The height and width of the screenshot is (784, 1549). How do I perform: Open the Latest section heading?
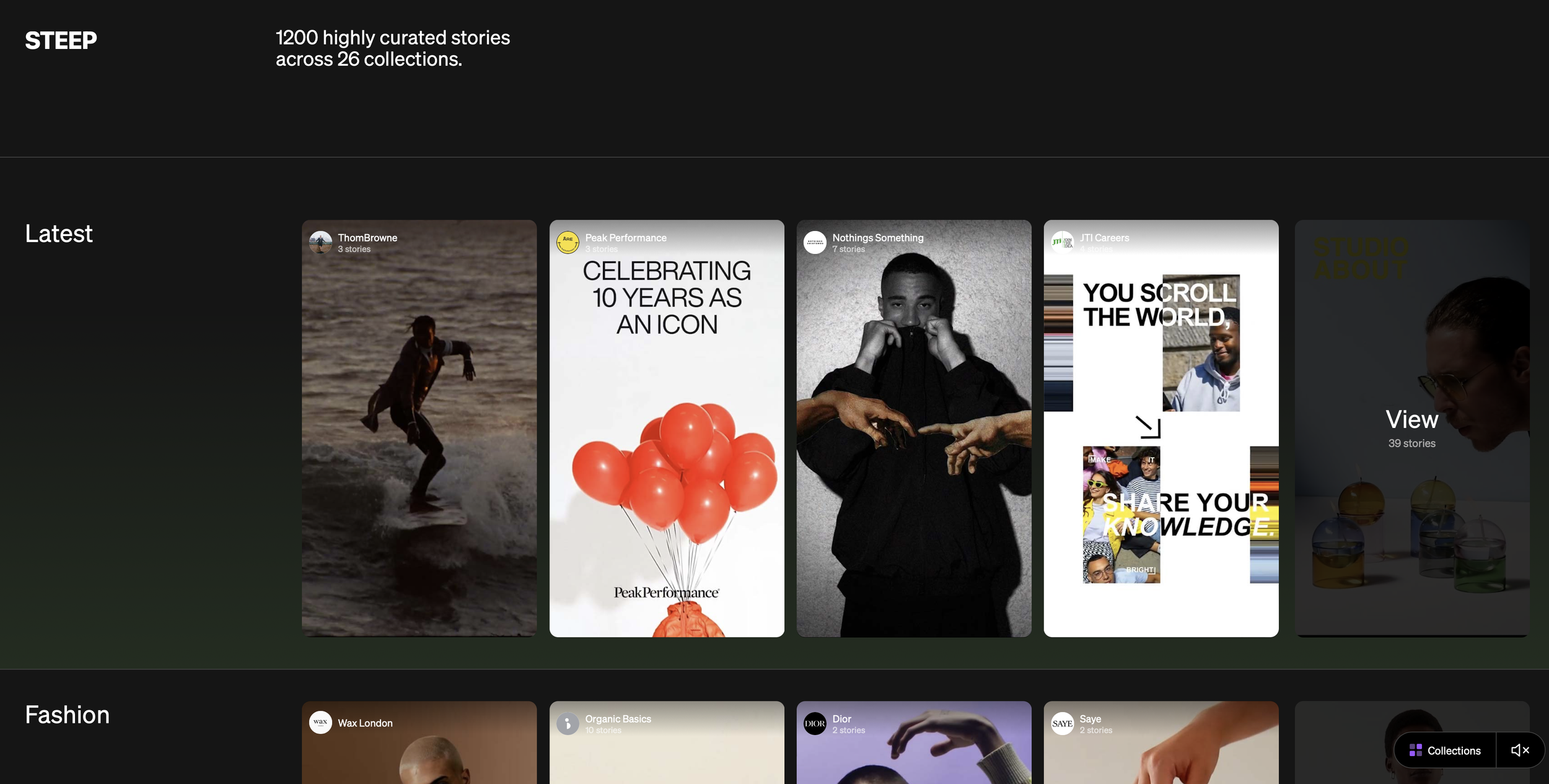(59, 233)
